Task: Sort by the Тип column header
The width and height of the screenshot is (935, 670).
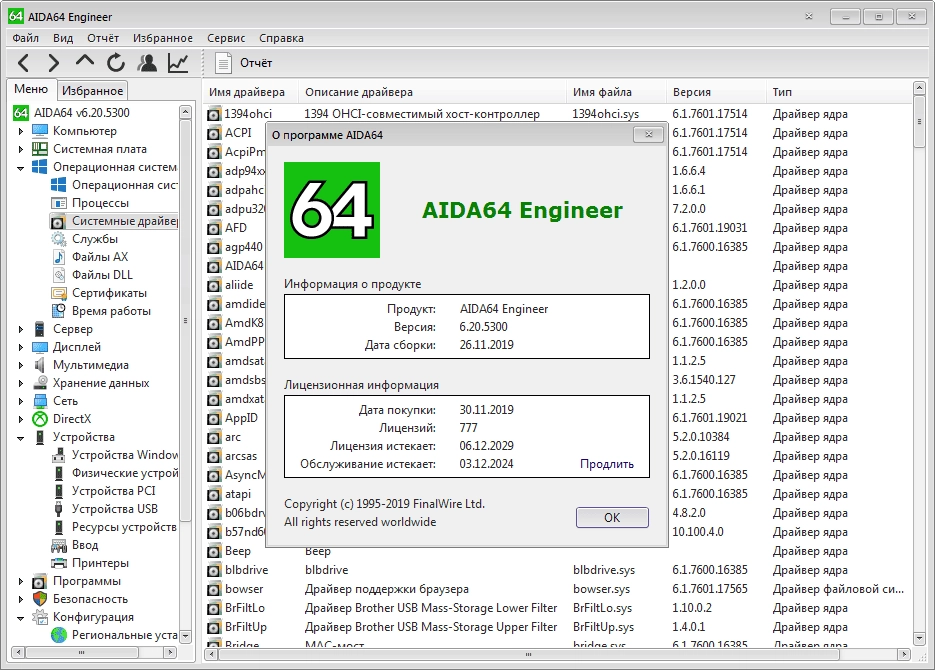Action: (838, 92)
